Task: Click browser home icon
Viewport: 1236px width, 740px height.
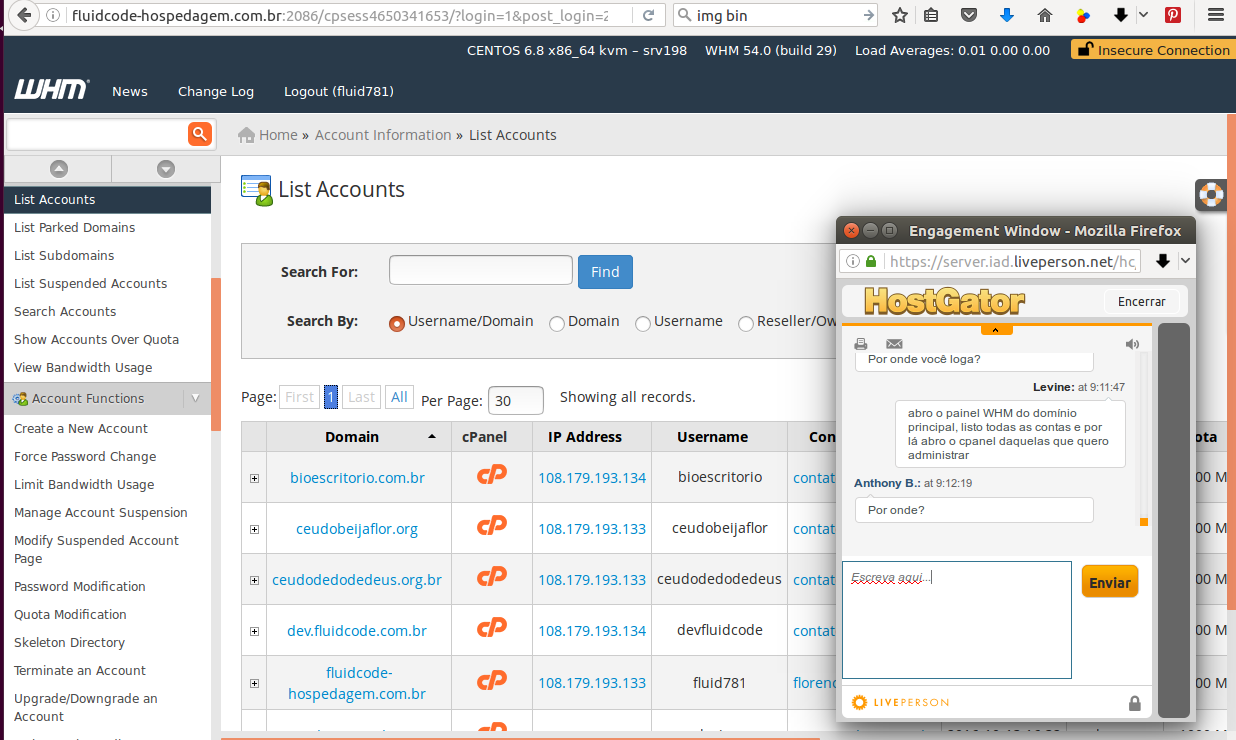Action: pyautogui.click(x=1045, y=15)
